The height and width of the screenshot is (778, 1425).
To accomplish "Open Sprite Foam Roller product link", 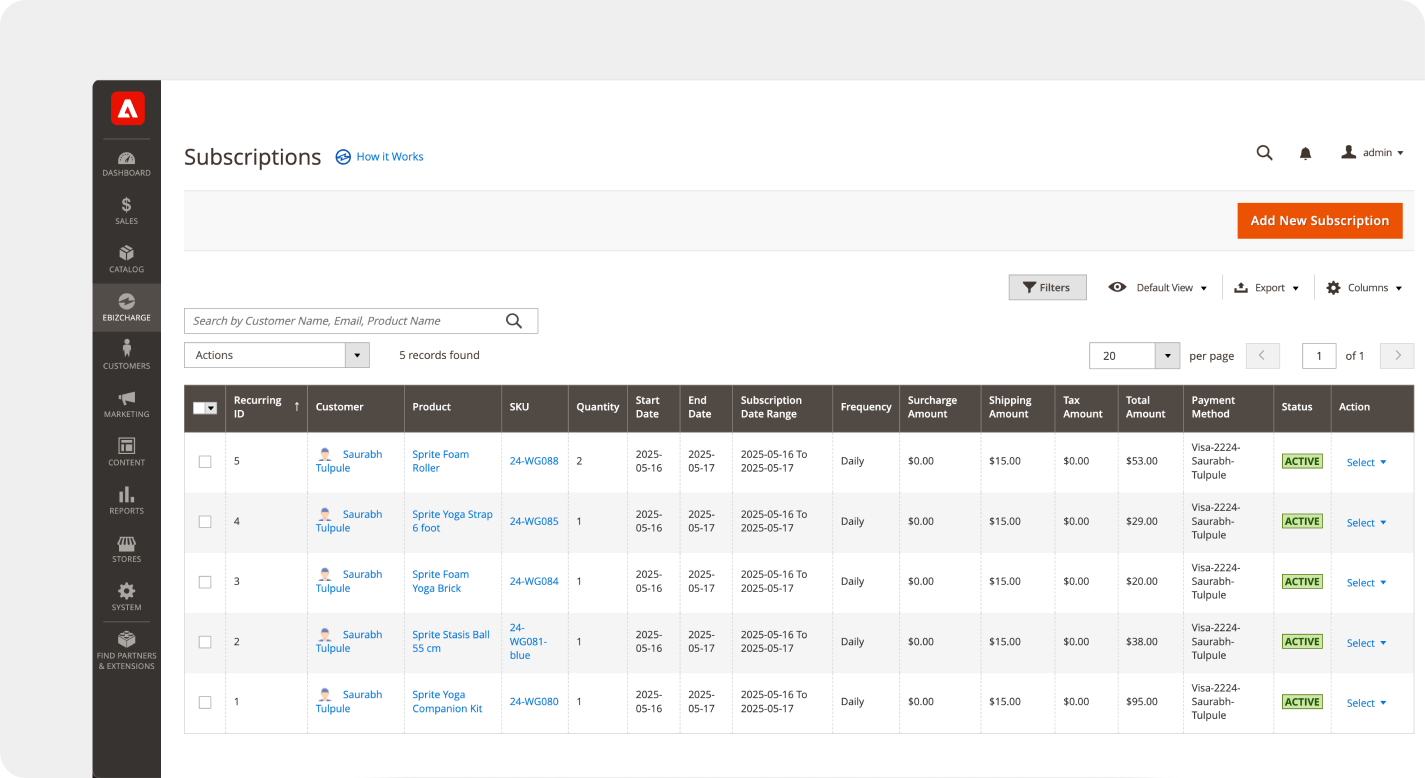I will (x=440, y=461).
